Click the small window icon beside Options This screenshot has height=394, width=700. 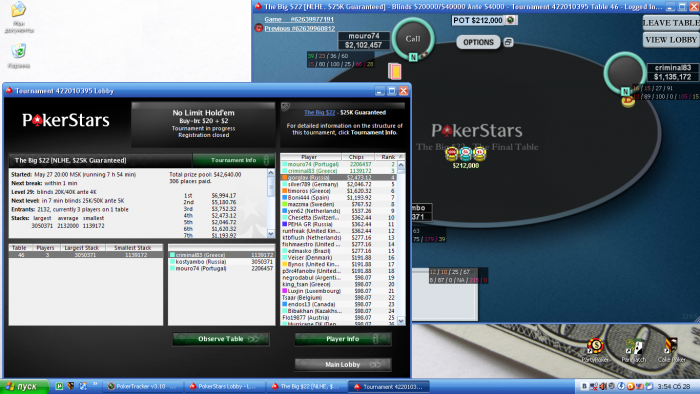pyautogui.click(x=508, y=42)
